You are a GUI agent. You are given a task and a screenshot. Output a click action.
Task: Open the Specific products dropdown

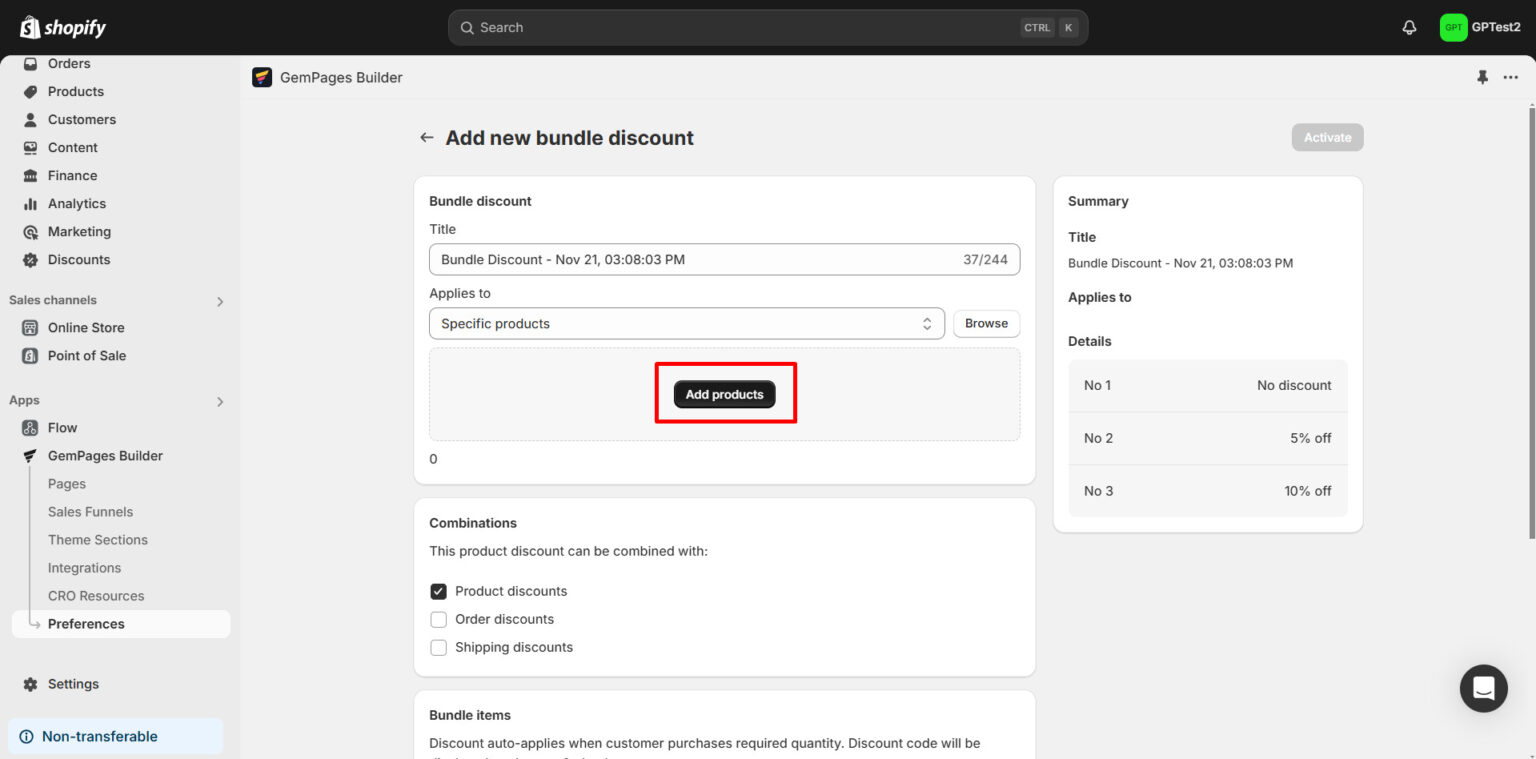point(686,323)
